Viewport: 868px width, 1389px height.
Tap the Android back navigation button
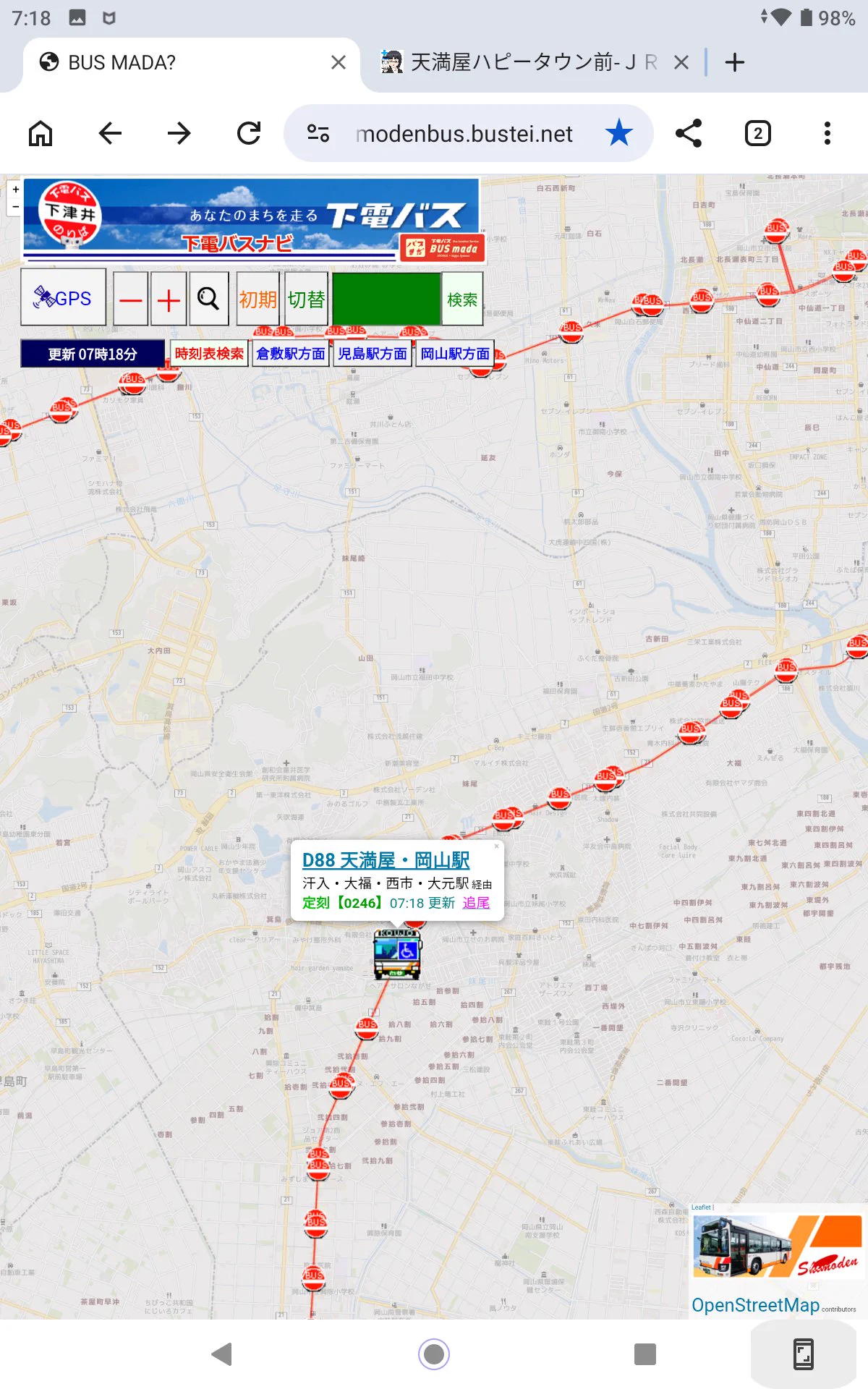pyautogui.click(x=221, y=1354)
